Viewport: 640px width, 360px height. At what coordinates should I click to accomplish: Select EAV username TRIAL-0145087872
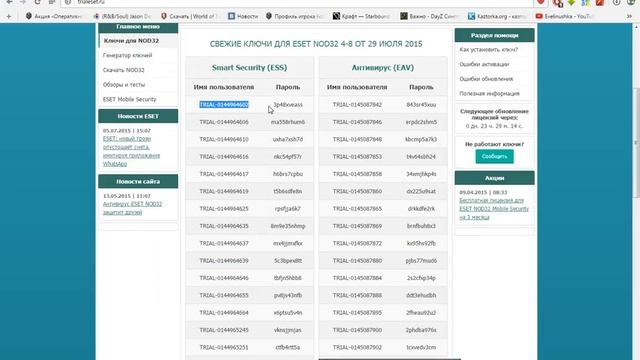(x=357, y=243)
